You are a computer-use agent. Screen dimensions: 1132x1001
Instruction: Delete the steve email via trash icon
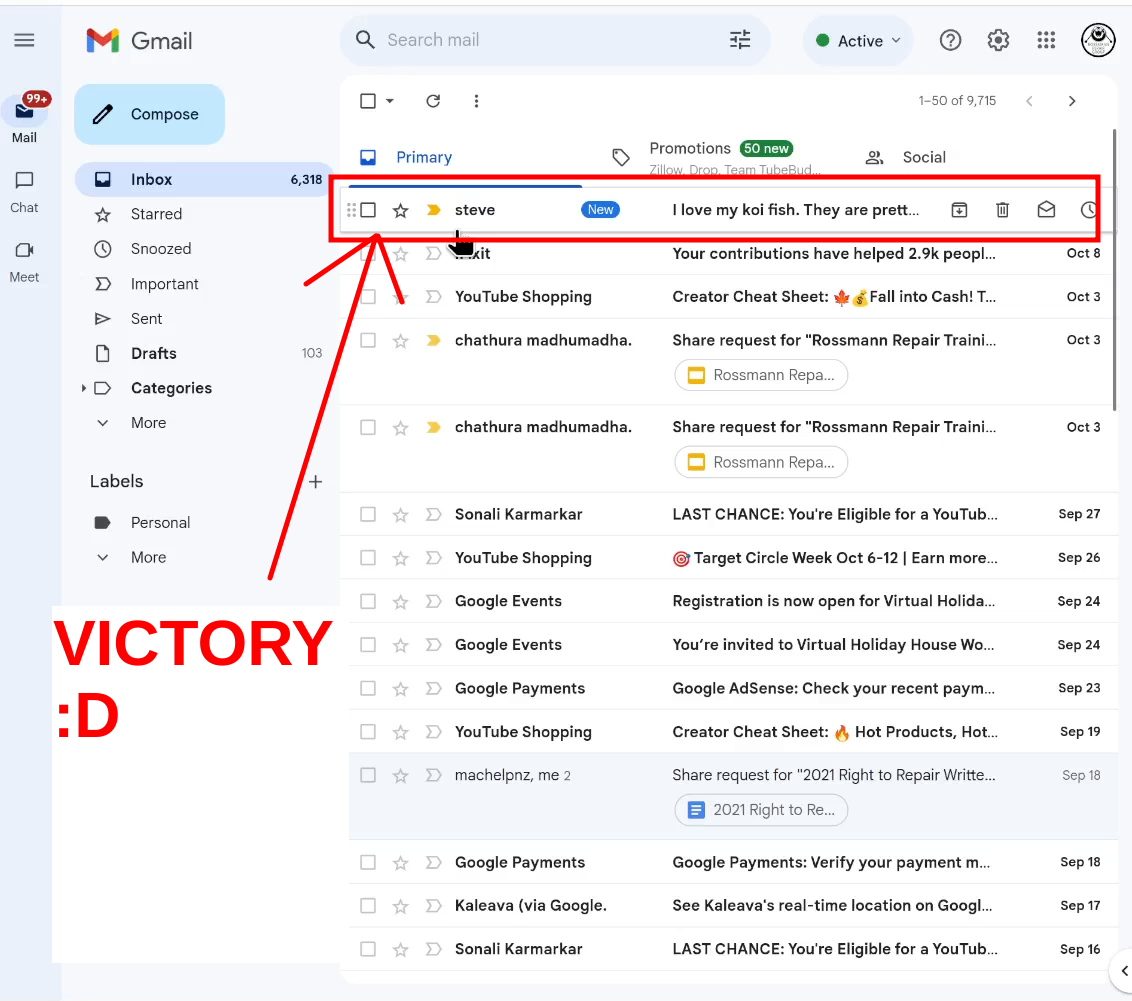point(1002,210)
